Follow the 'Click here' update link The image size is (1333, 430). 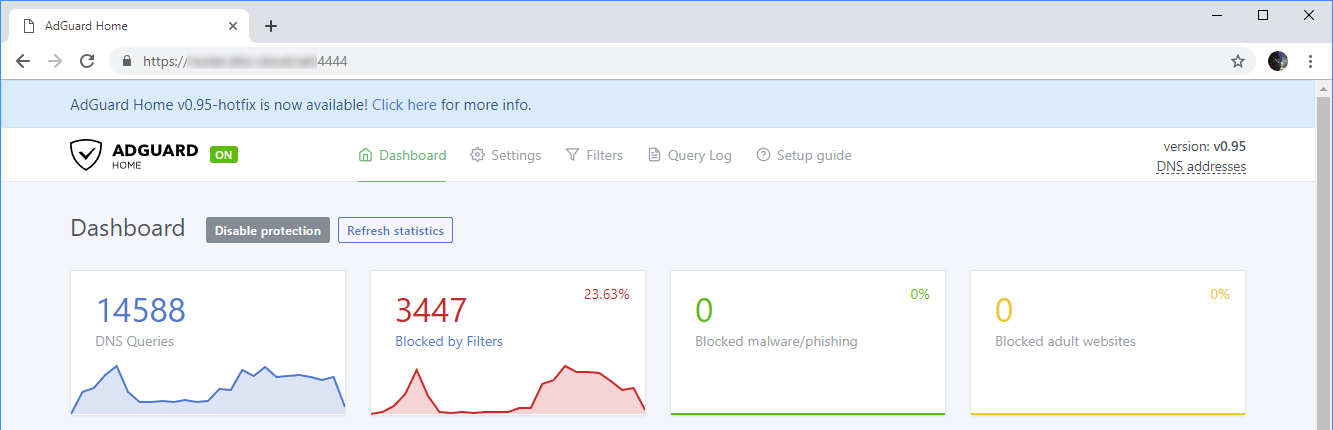pos(404,104)
